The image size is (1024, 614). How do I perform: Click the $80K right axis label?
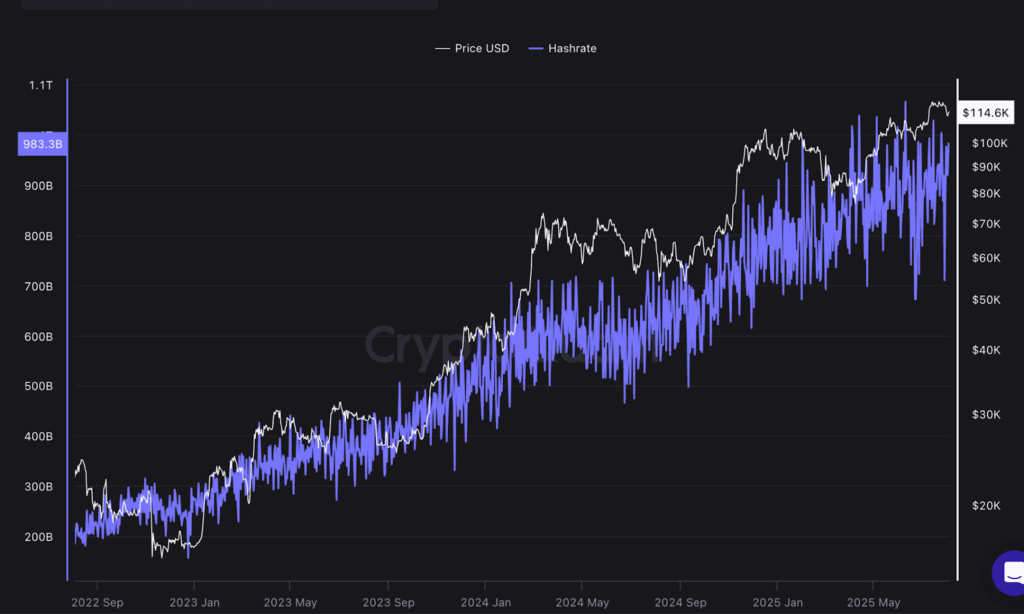(x=986, y=193)
